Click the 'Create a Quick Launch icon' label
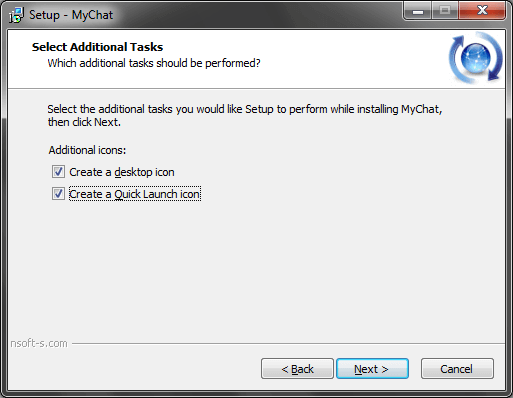This screenshot has height=398, width=513. [135, 194]
